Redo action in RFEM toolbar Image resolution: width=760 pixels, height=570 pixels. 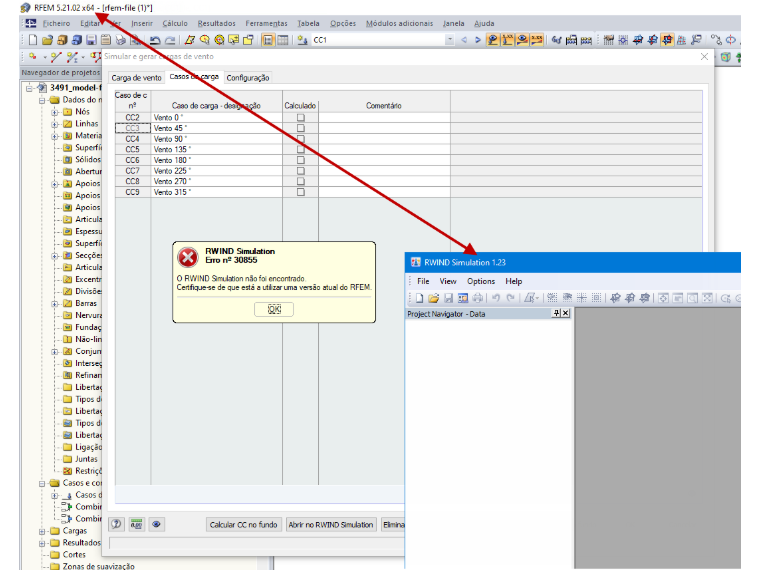coord(170,40)
